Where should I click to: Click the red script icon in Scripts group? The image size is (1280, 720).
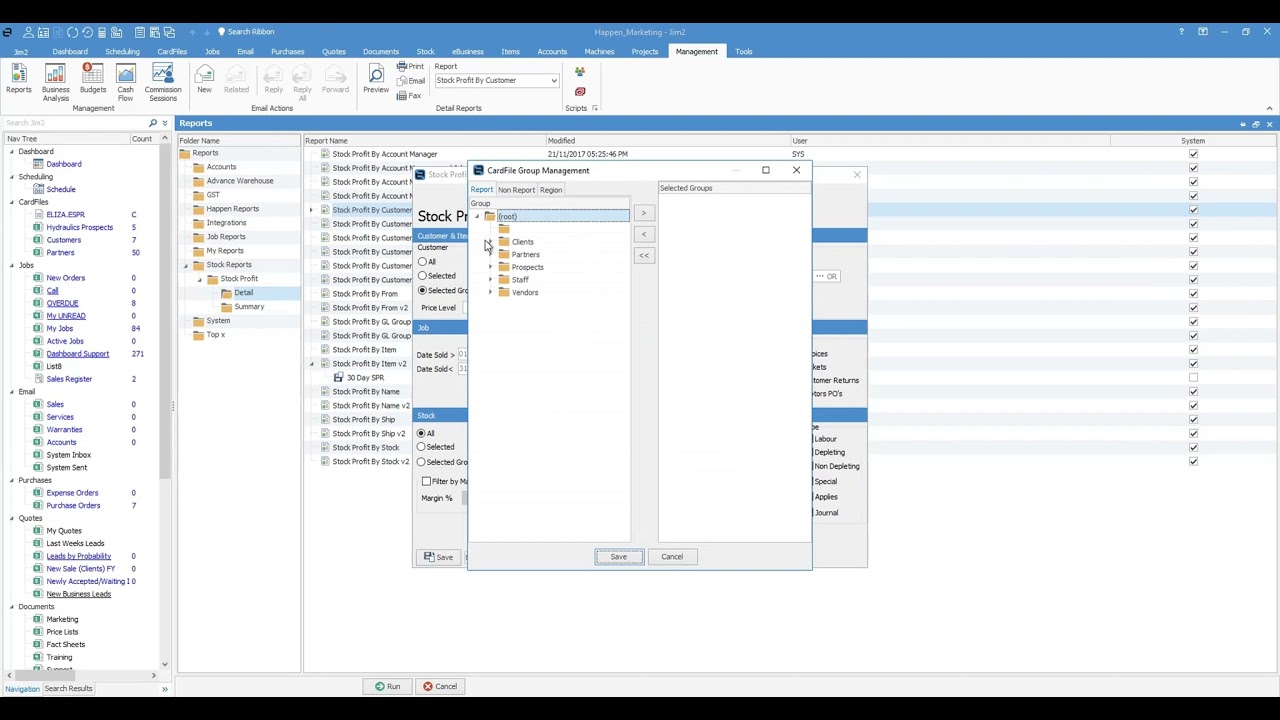580,92
